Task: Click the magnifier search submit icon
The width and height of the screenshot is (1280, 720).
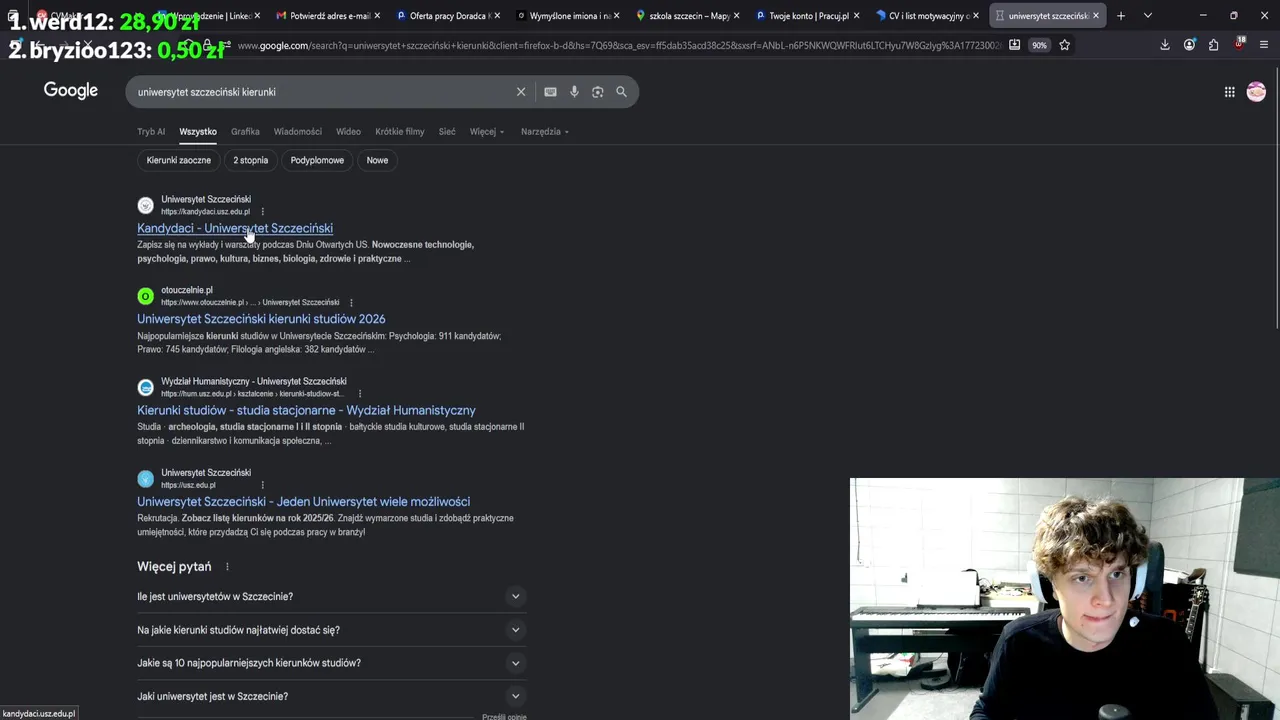Action: pos(621,92)
